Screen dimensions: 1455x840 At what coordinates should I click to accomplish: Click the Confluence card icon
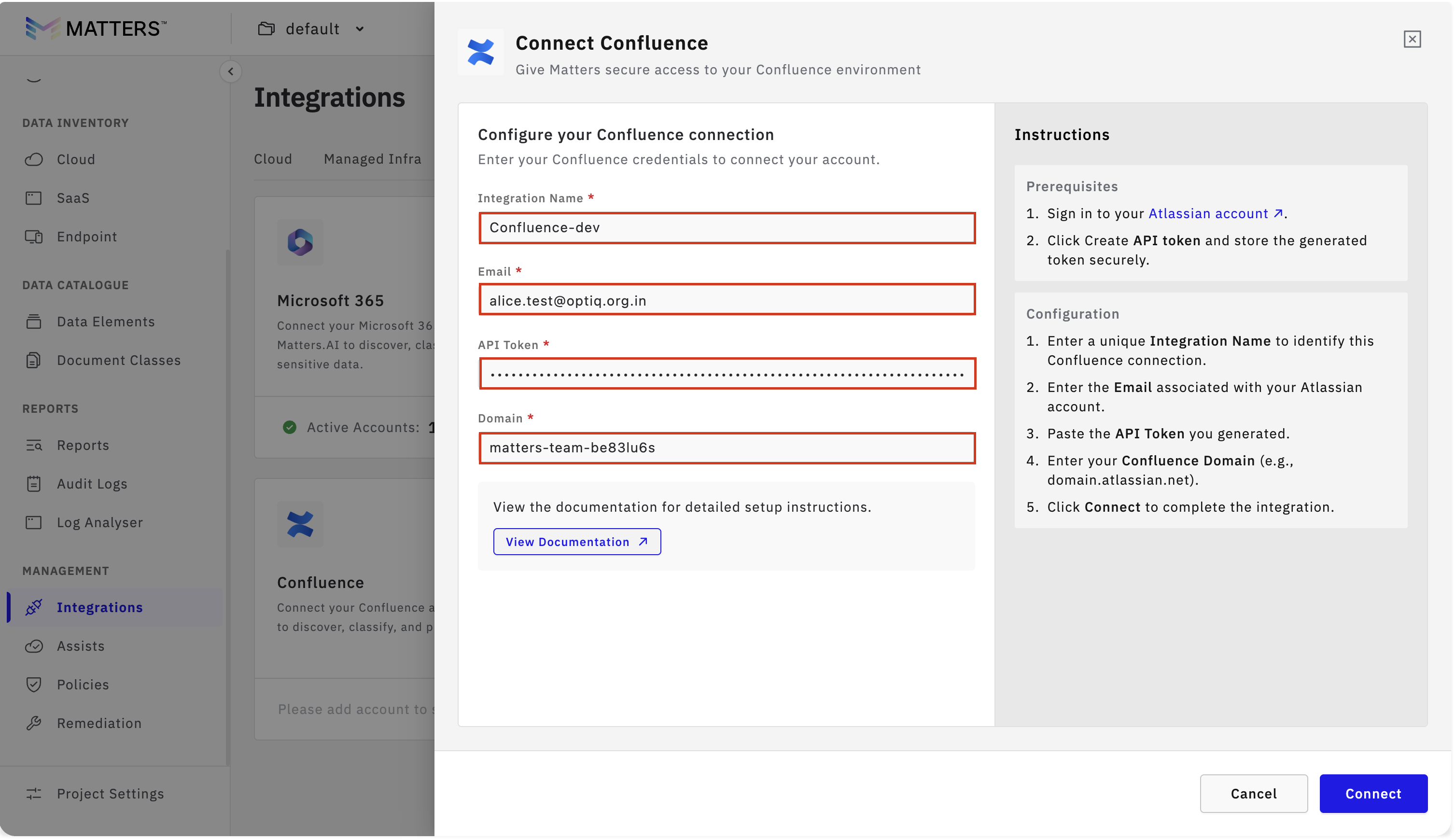(300, 524)
